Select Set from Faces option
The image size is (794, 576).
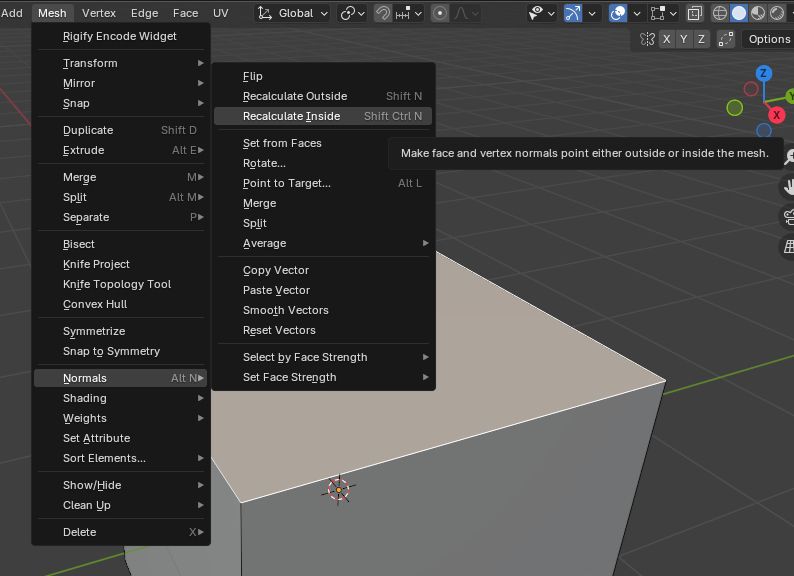(x=323, y=143)
